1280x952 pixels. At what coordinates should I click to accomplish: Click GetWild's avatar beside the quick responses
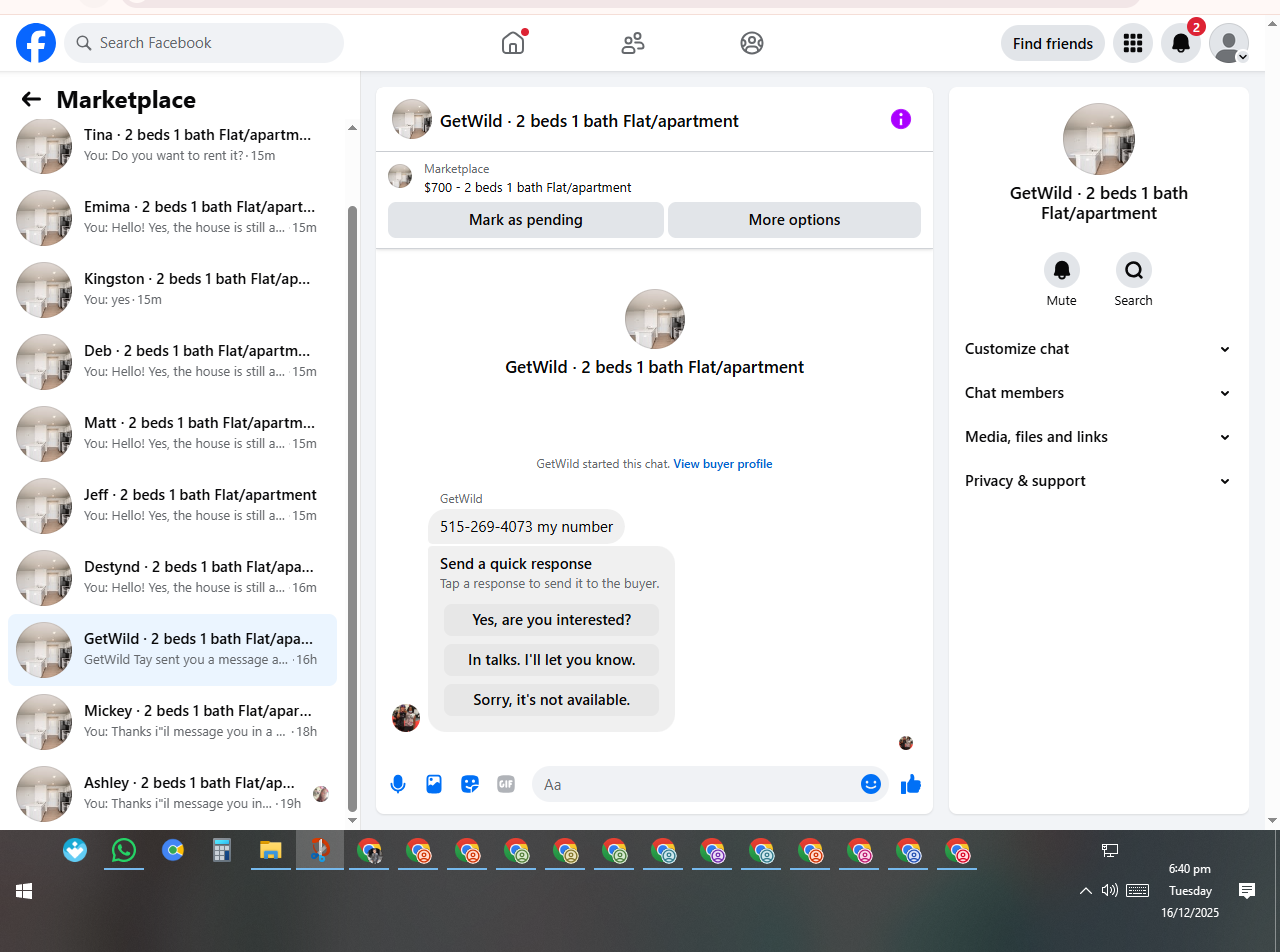pyautogui.click(x=406, y=718)
